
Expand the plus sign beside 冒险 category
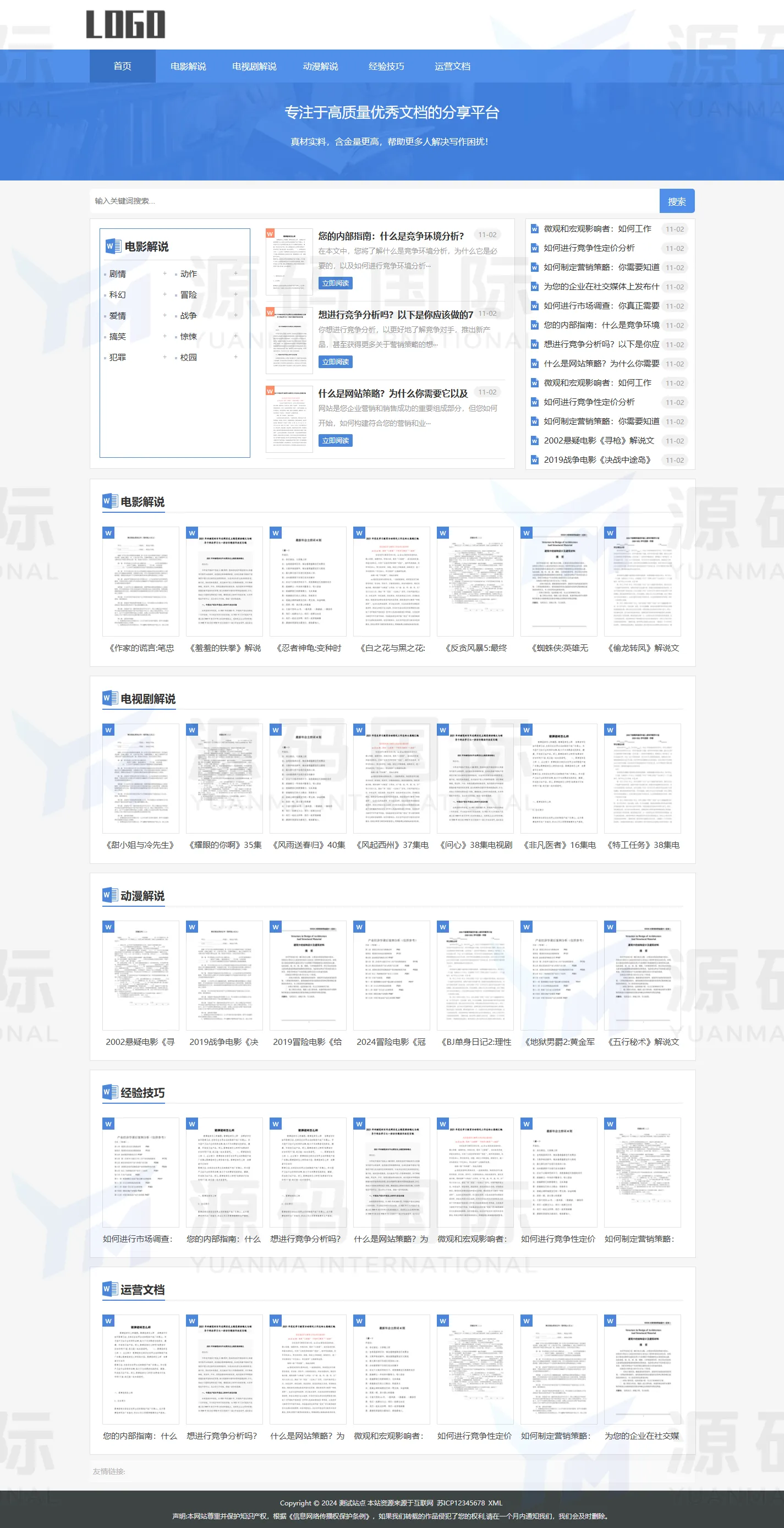click(235, 294)
